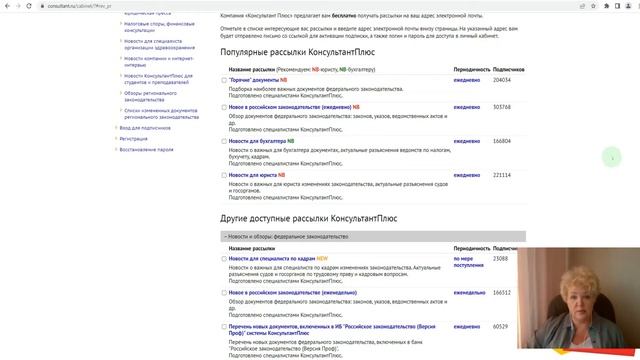Image resolution: width=640 pixels, height=360 pixels.
Task: Click по мере поступления periodicity text
Action: tap(469, 262)
